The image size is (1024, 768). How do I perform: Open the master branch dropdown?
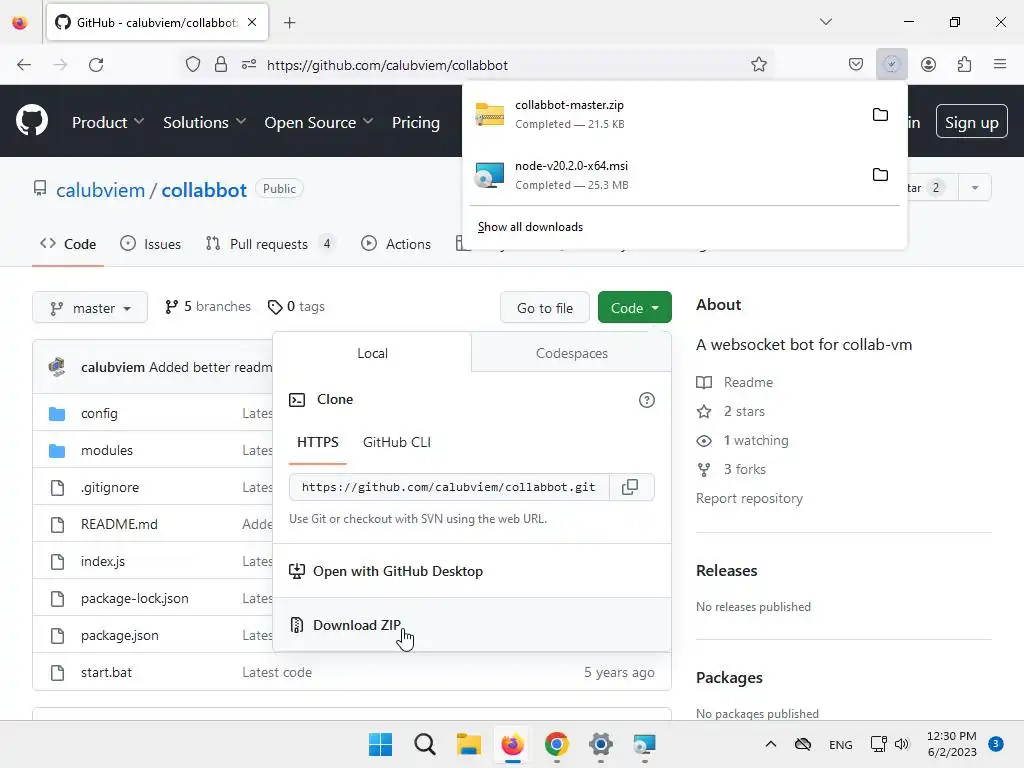(90, 308)
